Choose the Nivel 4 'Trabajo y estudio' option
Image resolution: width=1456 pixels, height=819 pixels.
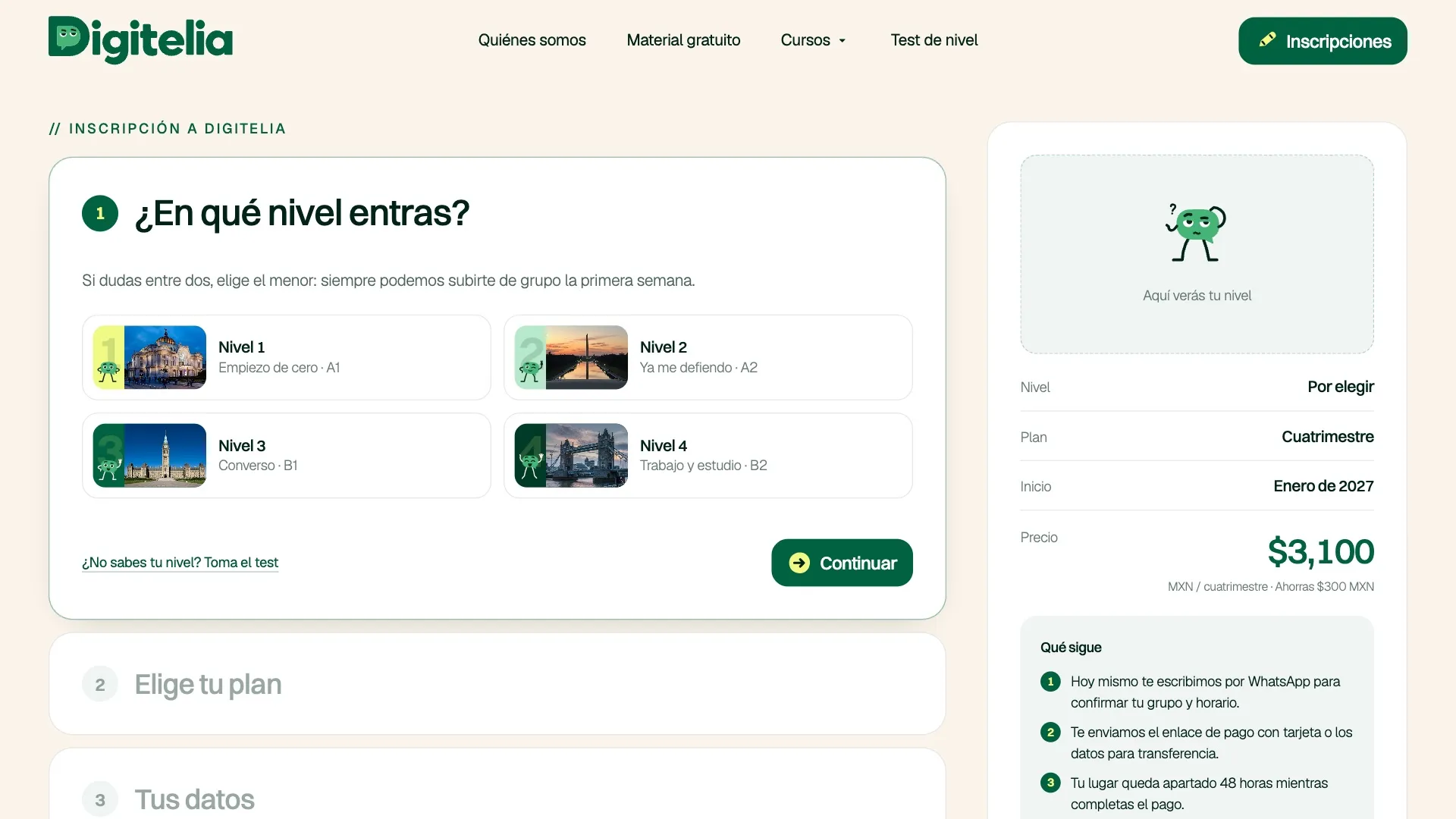708,455
